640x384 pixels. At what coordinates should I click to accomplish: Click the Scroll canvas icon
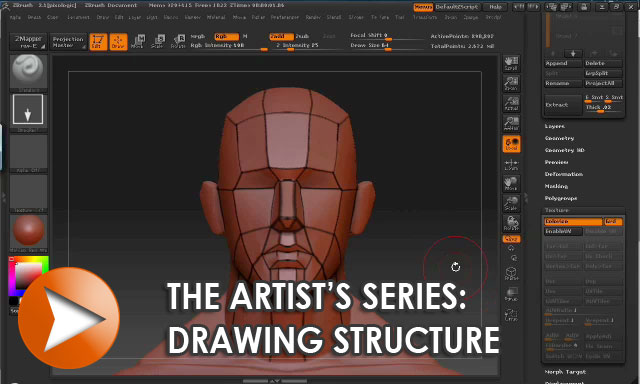tap(511, 63)
